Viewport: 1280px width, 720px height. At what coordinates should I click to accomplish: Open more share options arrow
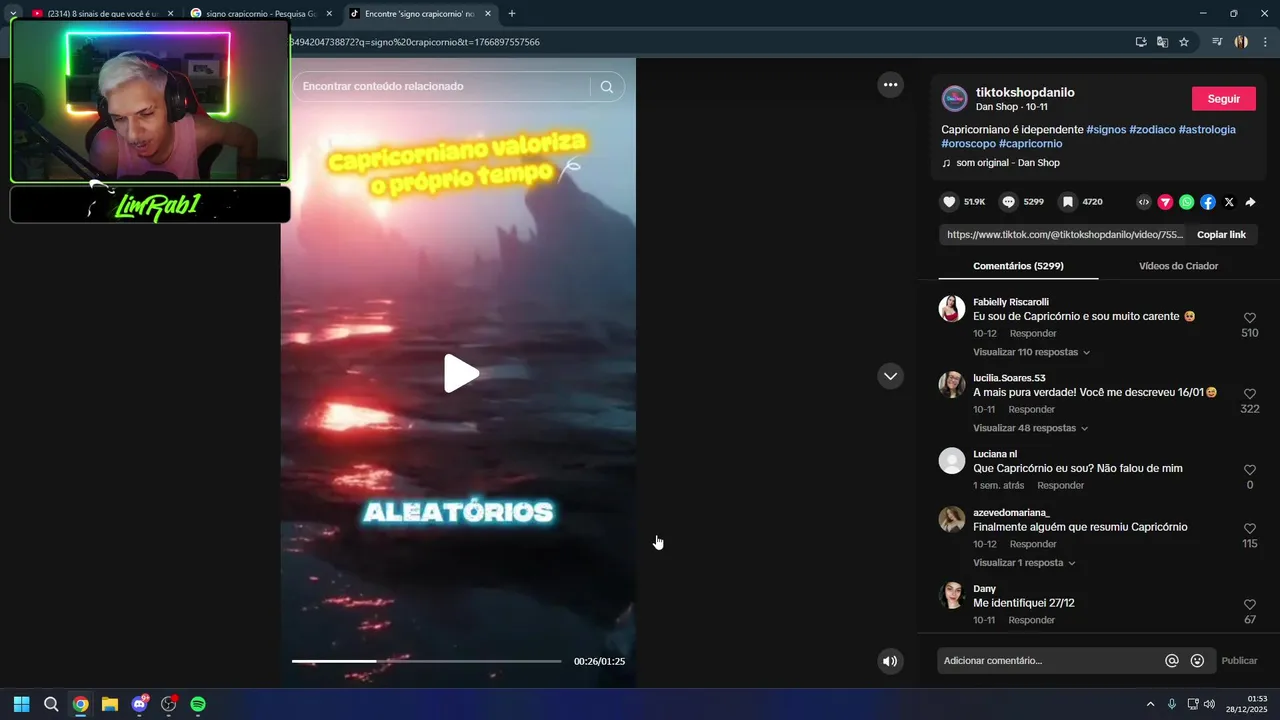click(x=1250, y=202)
